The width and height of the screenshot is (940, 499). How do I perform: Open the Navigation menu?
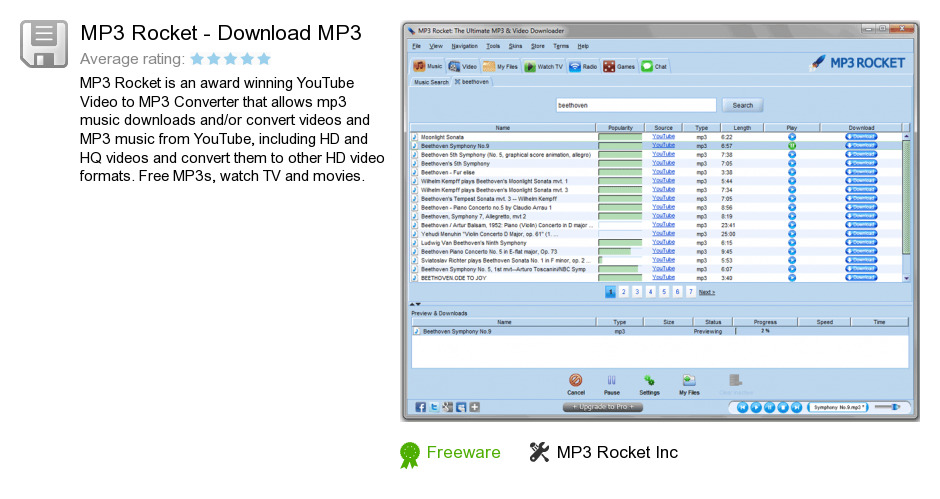click(465, 46)
